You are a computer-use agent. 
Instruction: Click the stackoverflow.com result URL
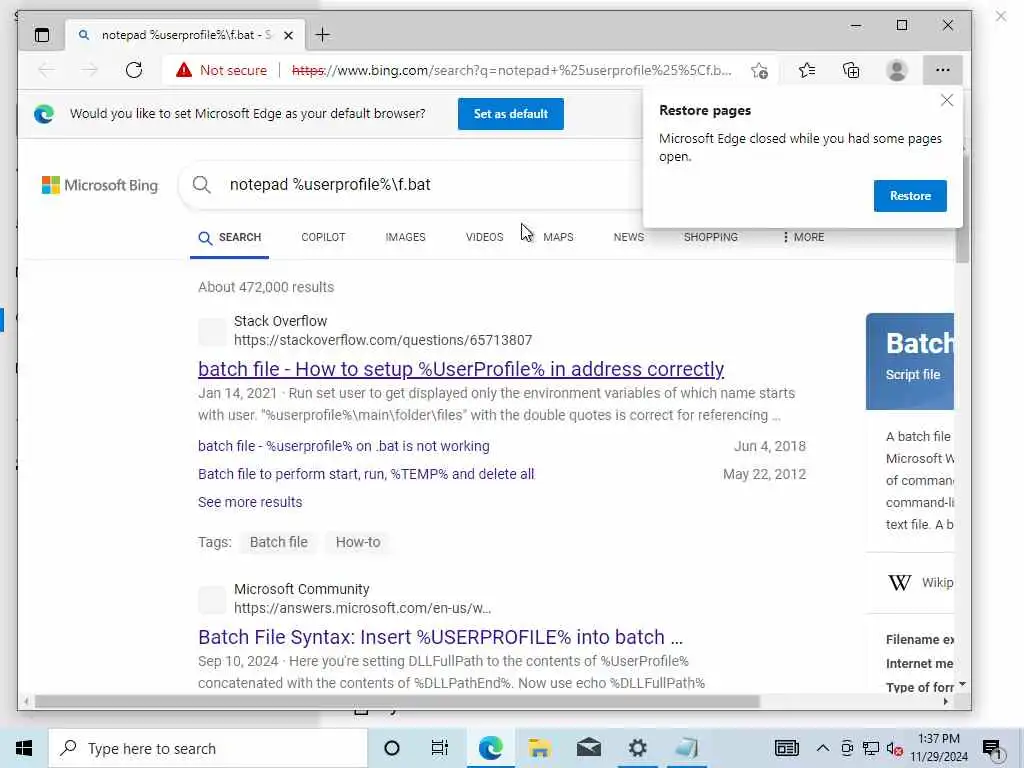pos(383,340)
